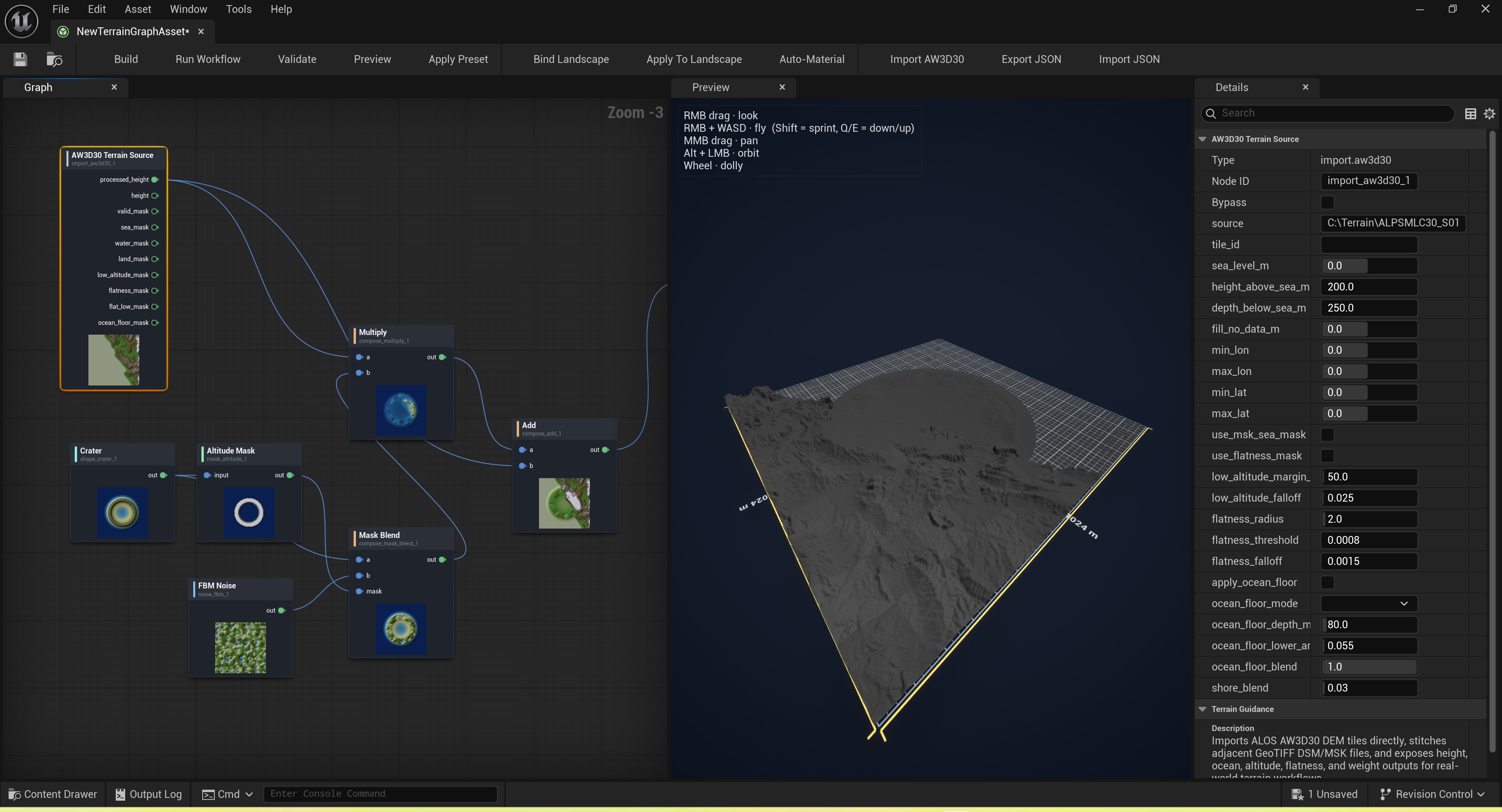Click the Content Drawer icon button
Image resolution: width=1502 pixels, height=812 pixels.
[x=52, y=794]
